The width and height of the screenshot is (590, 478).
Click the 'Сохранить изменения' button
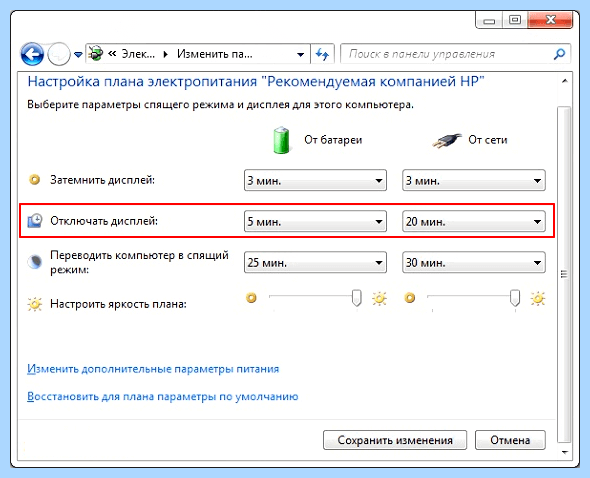(x=395, y=440)
